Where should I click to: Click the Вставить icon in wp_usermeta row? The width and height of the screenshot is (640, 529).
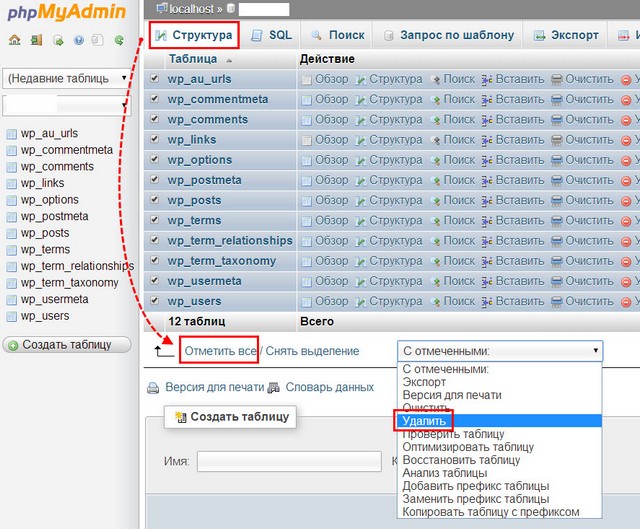487,282
